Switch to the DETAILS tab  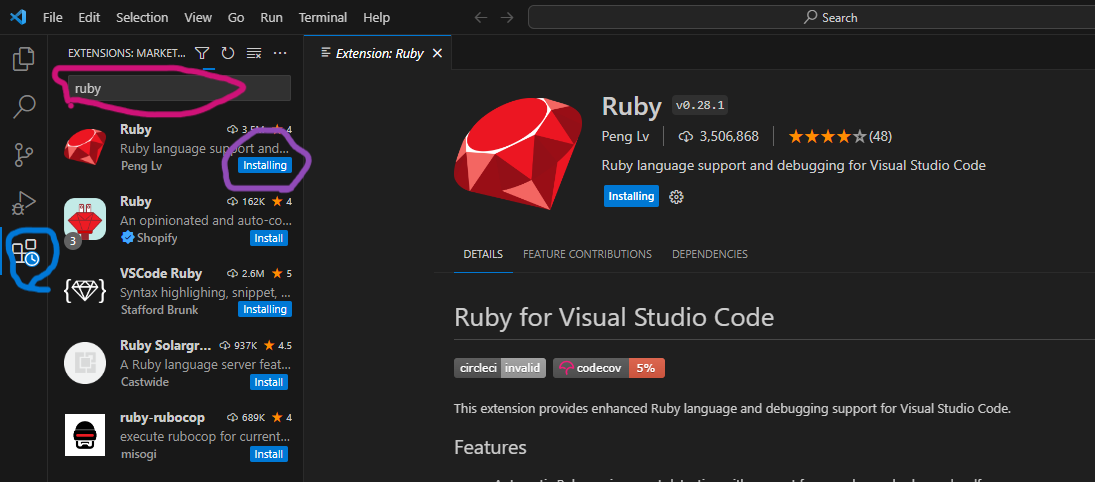tap(483, 254)
